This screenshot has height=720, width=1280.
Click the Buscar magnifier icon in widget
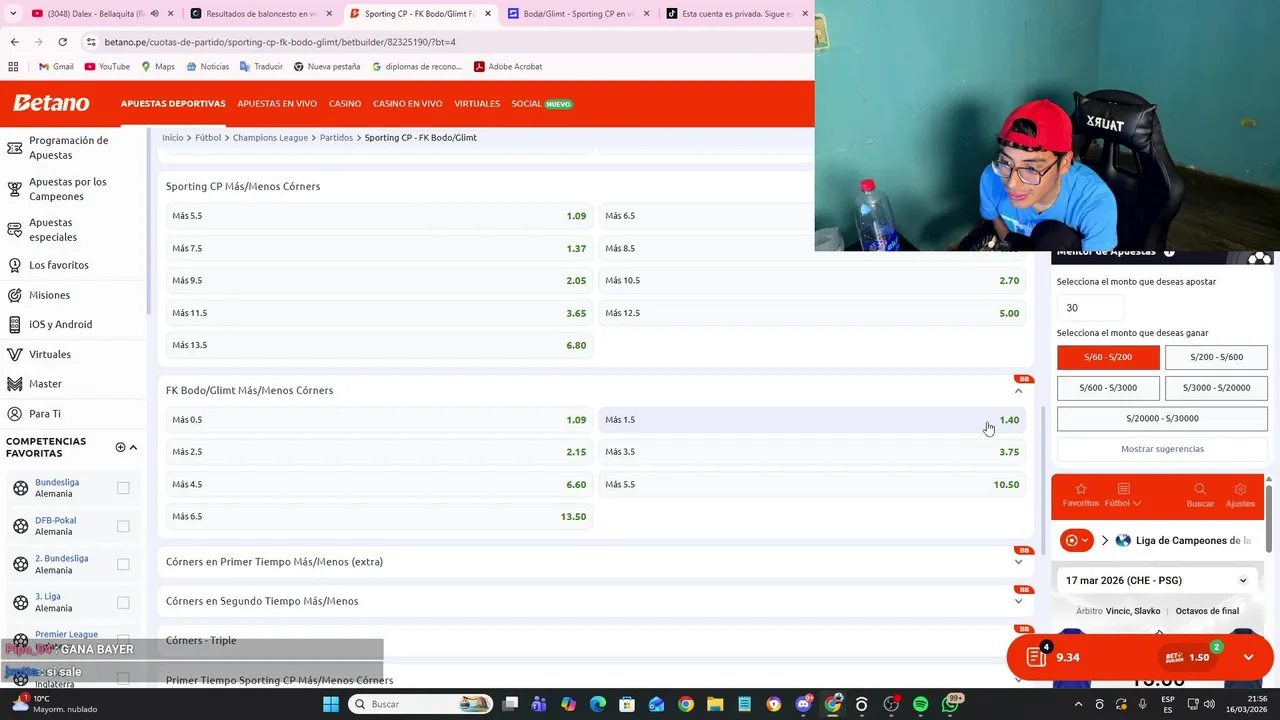click(x=1200, y=489)
